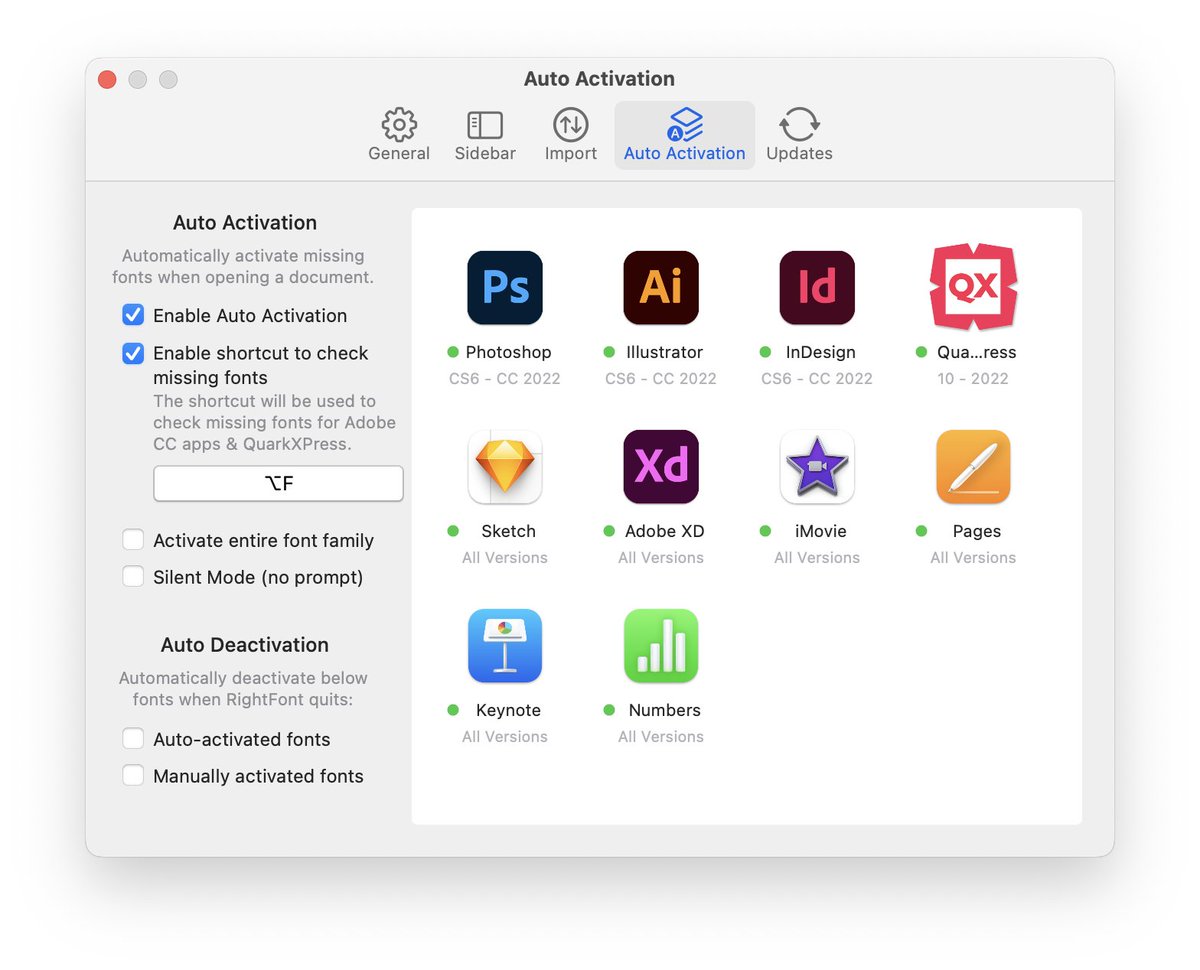Open the General preferences tab
This screenshot has width=1200, height=970.
[399, 135]
